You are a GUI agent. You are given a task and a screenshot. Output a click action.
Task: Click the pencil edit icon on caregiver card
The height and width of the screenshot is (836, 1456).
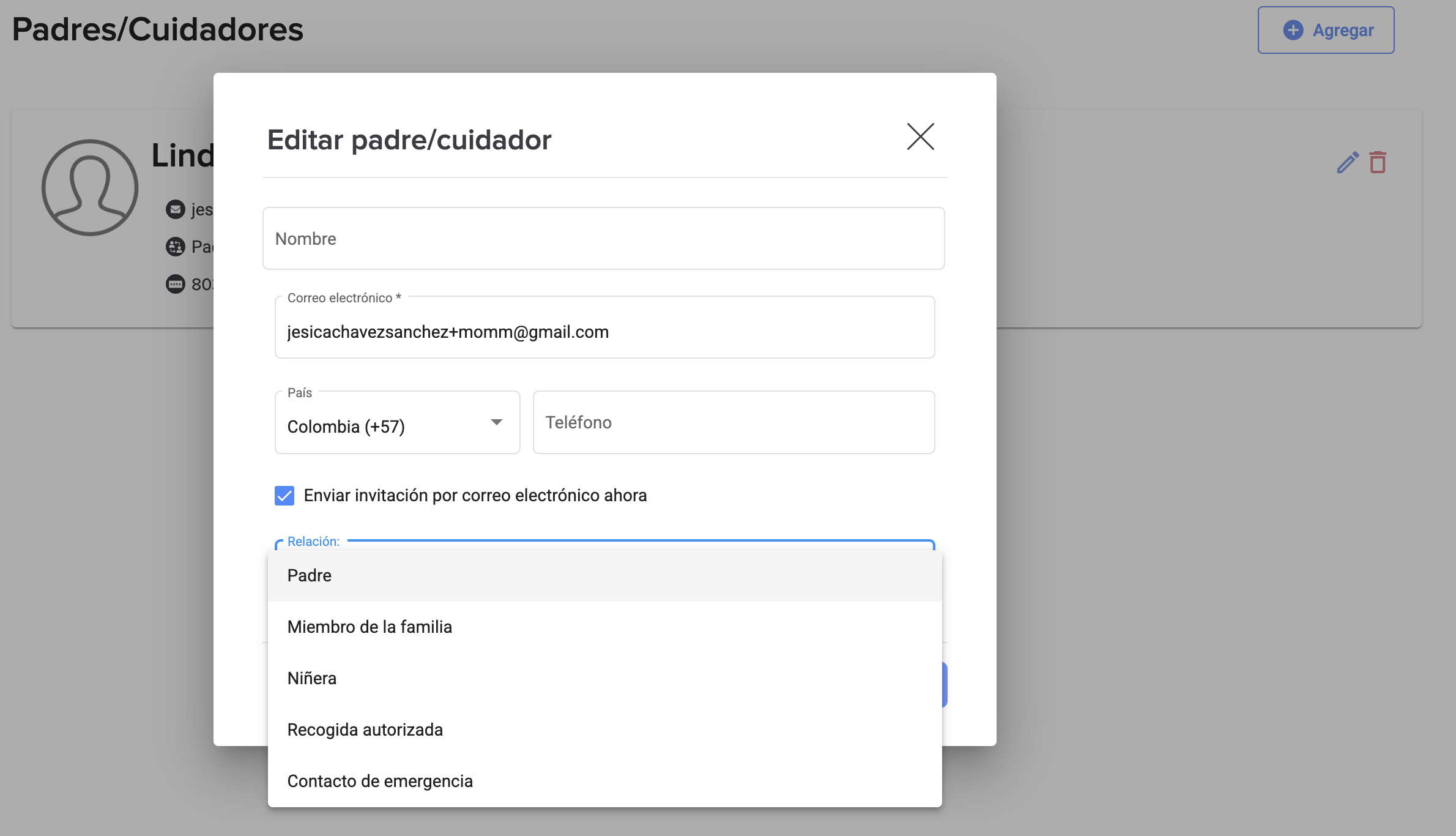[1347, 163]
